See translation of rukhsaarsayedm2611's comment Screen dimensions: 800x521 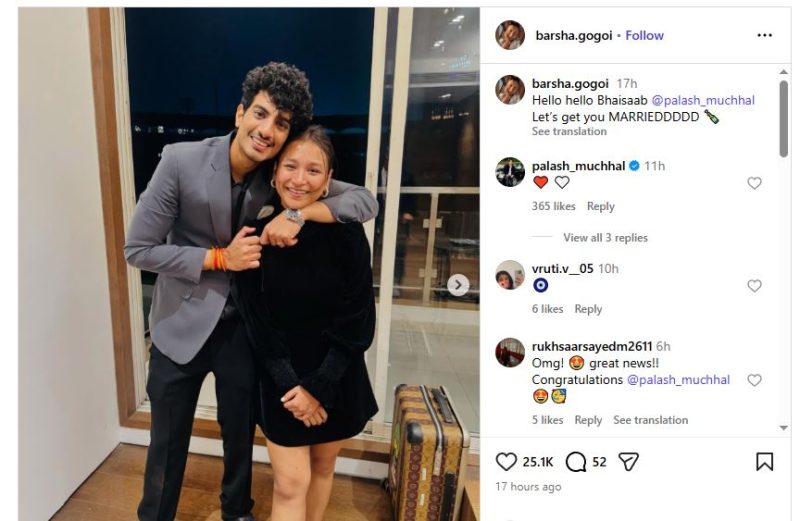[x=650, y=420]
